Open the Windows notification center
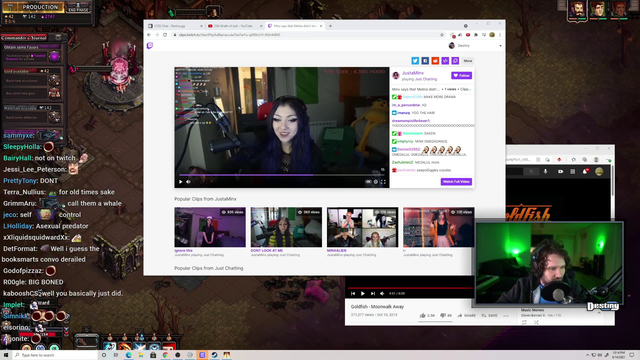Screen dimensions: 640x360 632,355
